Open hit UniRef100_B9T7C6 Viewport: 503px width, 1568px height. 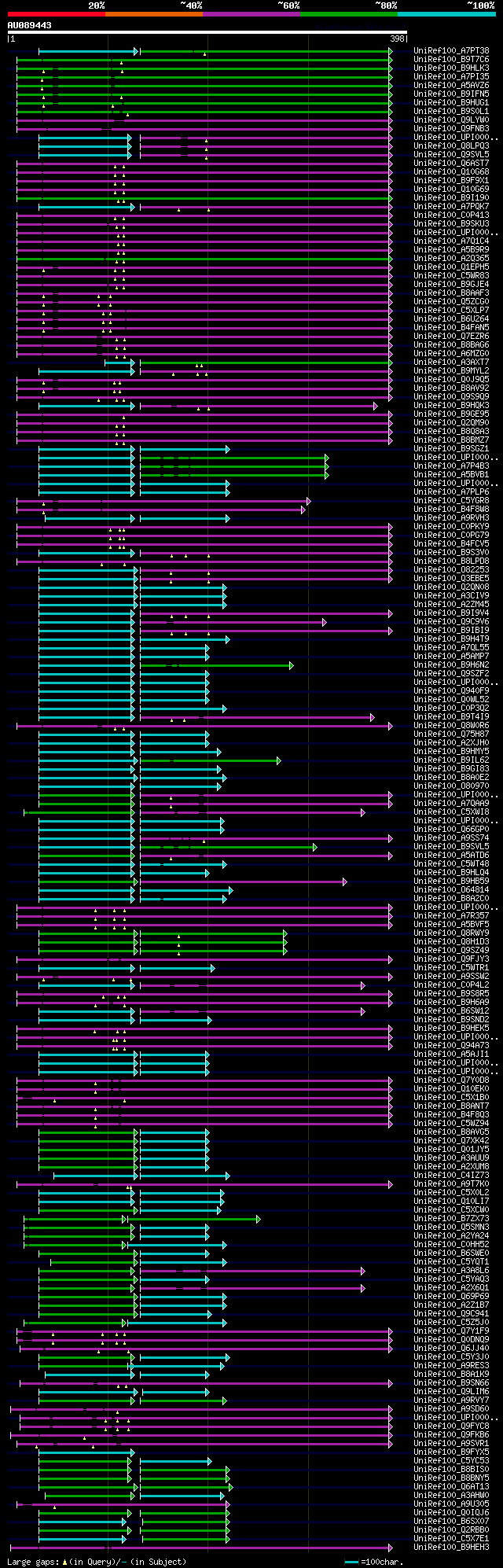(x=451, y=59)
